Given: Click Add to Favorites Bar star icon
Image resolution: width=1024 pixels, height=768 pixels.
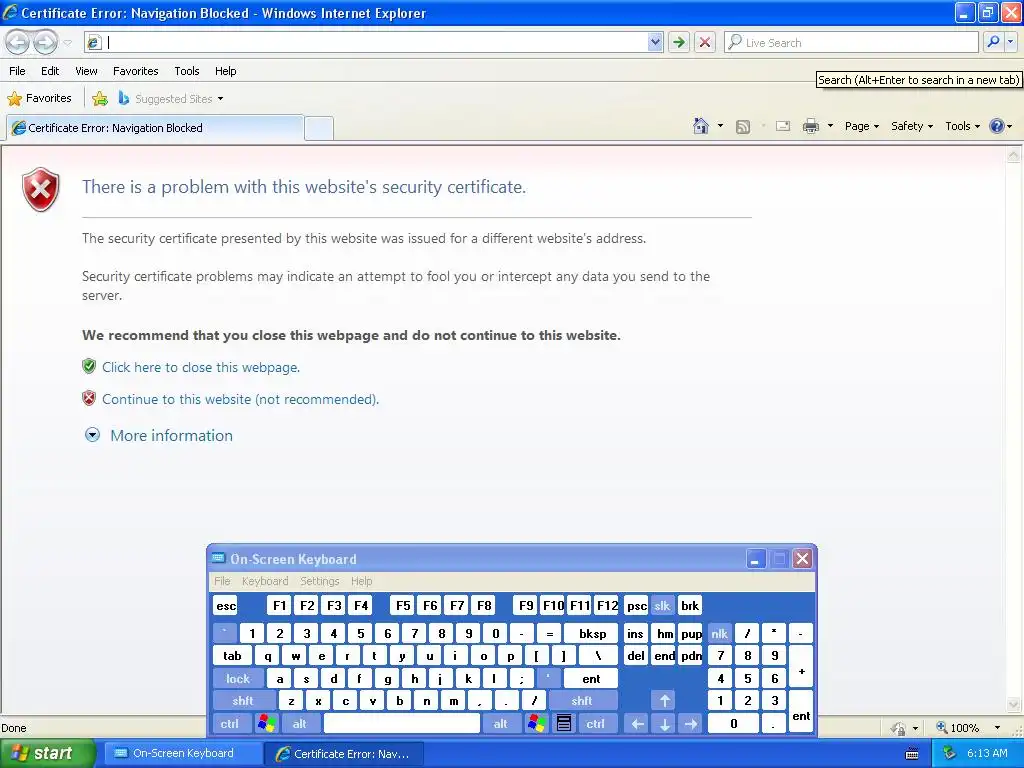Looking at the screenshot, I should coord(100,99).
